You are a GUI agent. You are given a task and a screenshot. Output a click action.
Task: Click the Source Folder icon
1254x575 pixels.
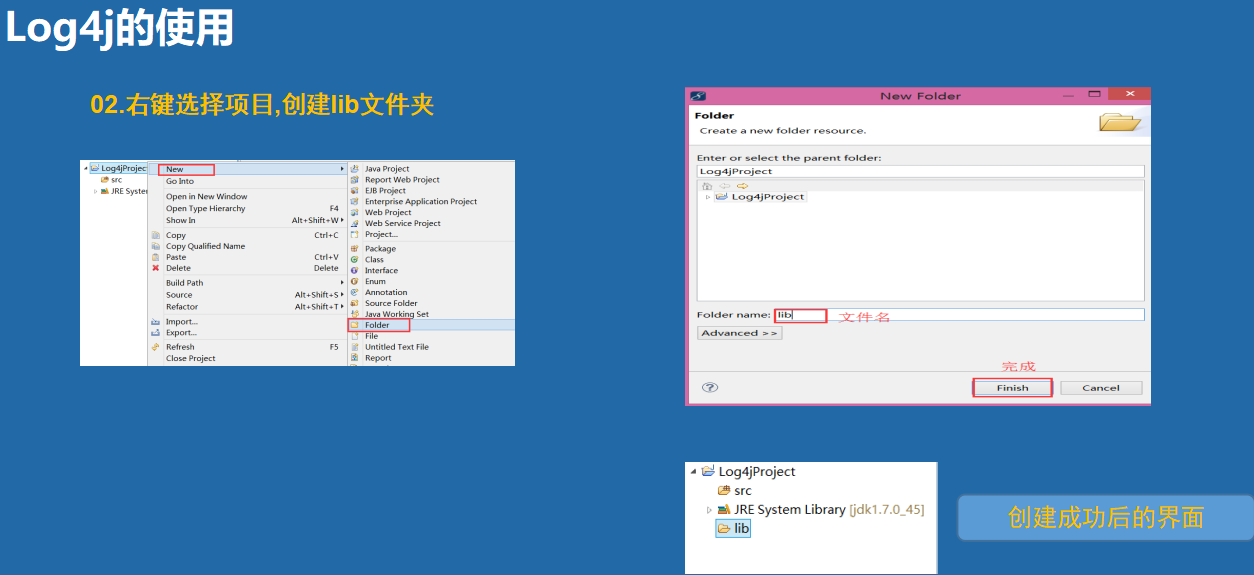[x=354, y=303]
